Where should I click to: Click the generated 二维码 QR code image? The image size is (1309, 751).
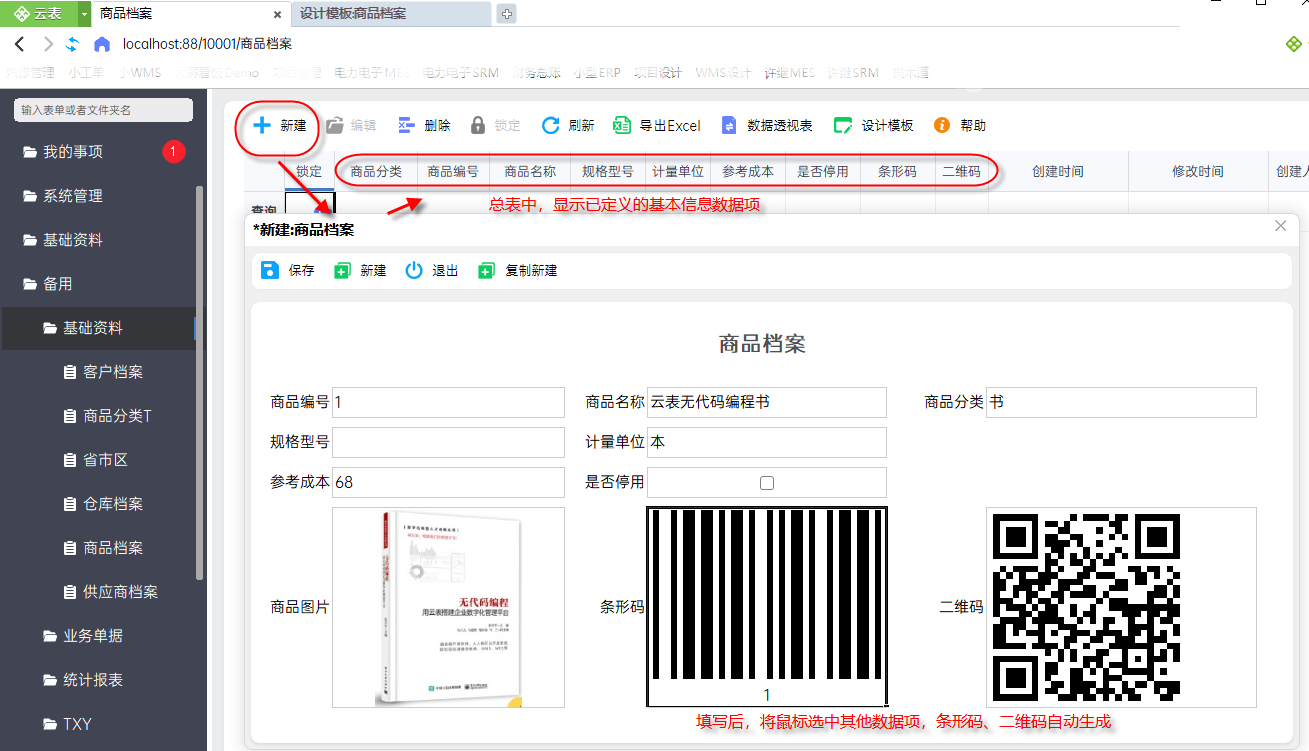click(x=1086, y=608)
